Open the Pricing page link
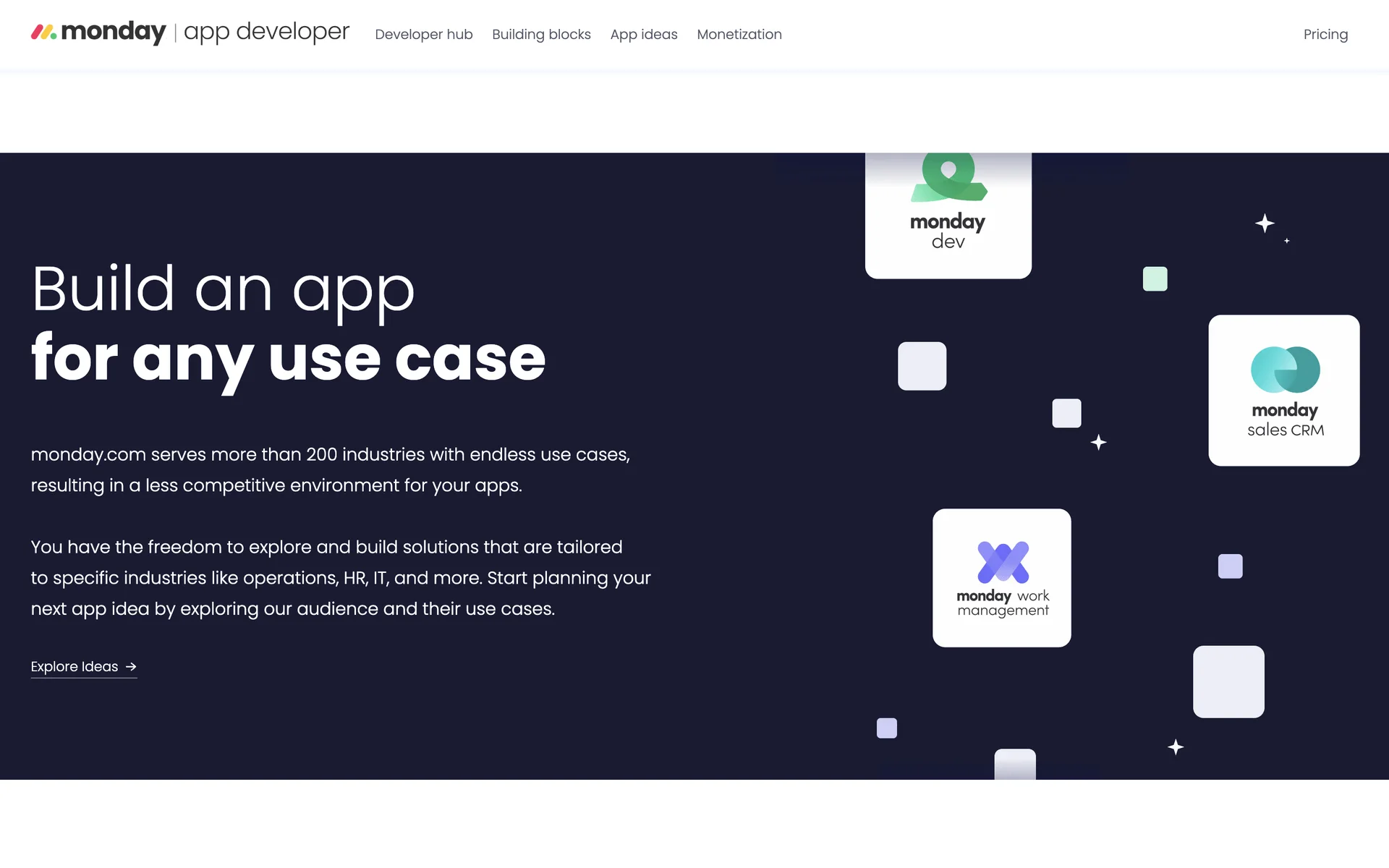This screenshot has height=868, width=1389. 1325,34
